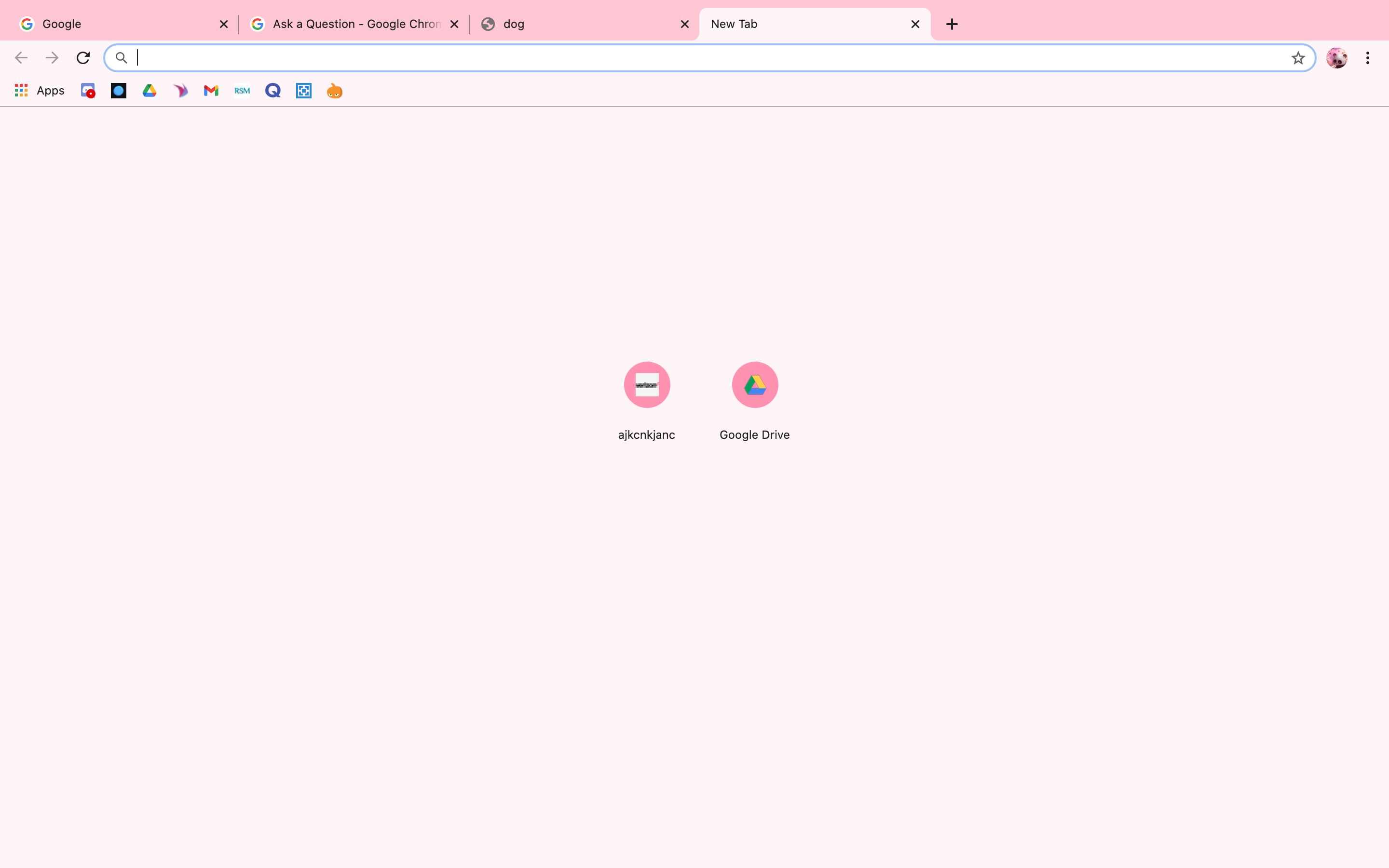Viewport: 1389px width, 868px height.
Task: Switch to the Ask a Question tab
Action: 350,24
